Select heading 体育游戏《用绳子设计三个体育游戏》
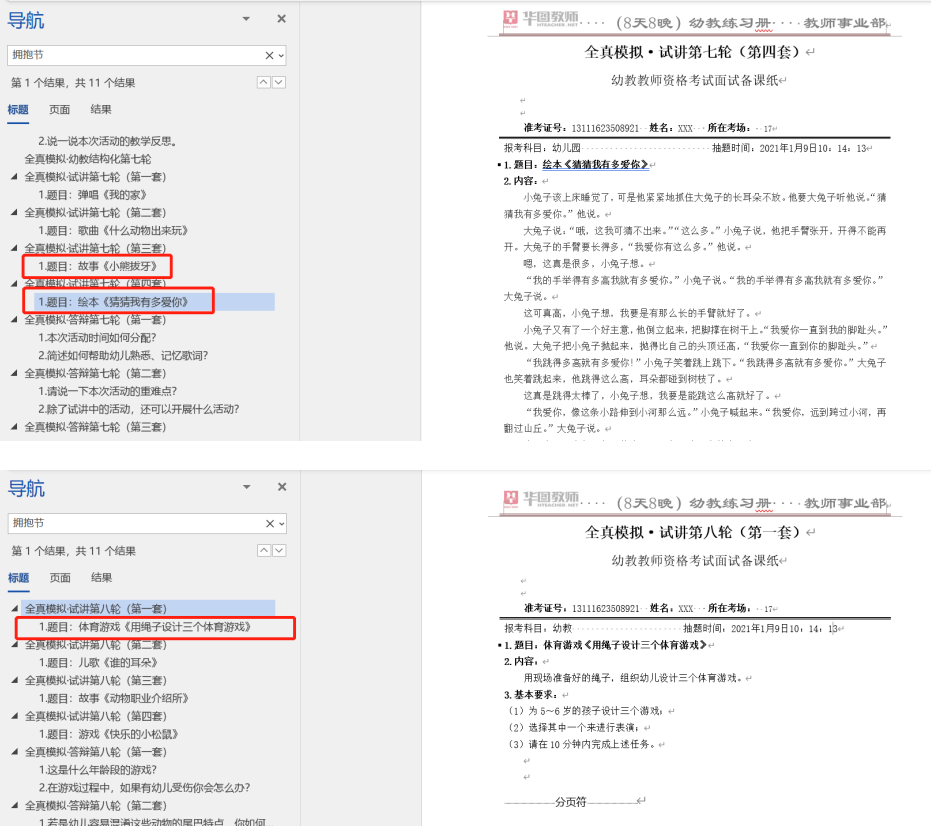 tap(143, 627)
